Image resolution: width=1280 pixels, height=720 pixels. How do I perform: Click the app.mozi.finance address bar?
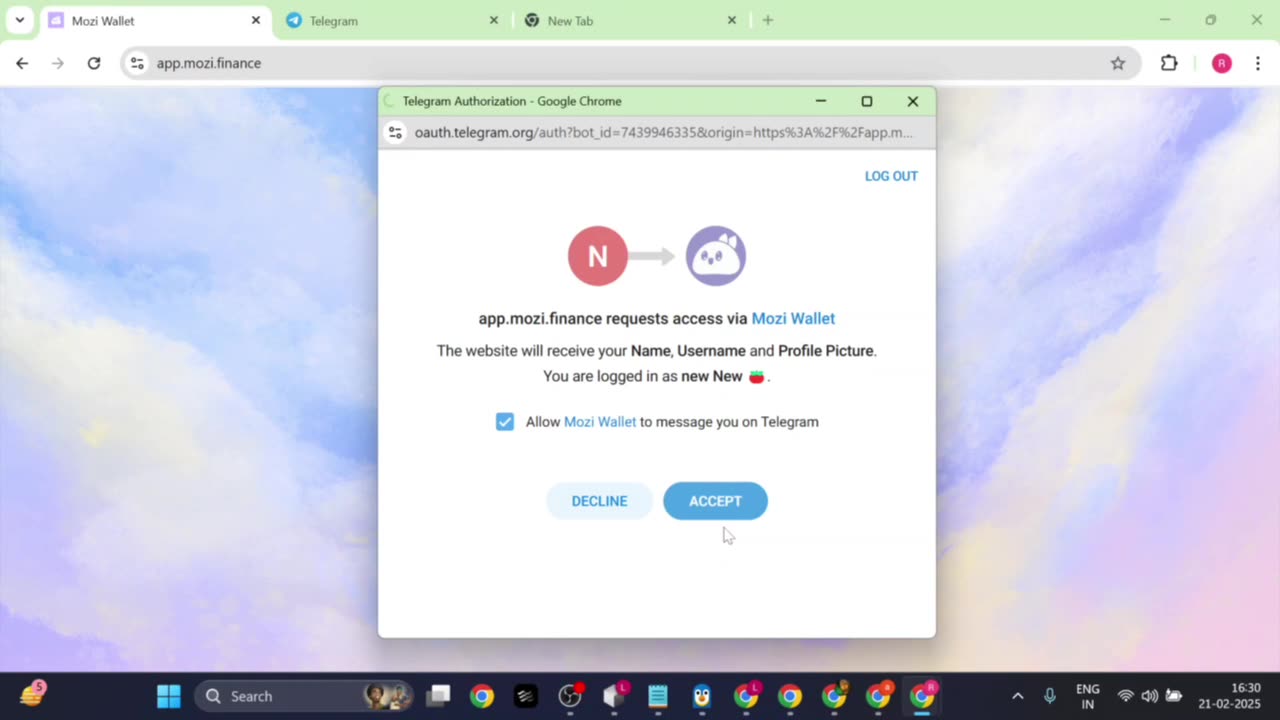630,63
